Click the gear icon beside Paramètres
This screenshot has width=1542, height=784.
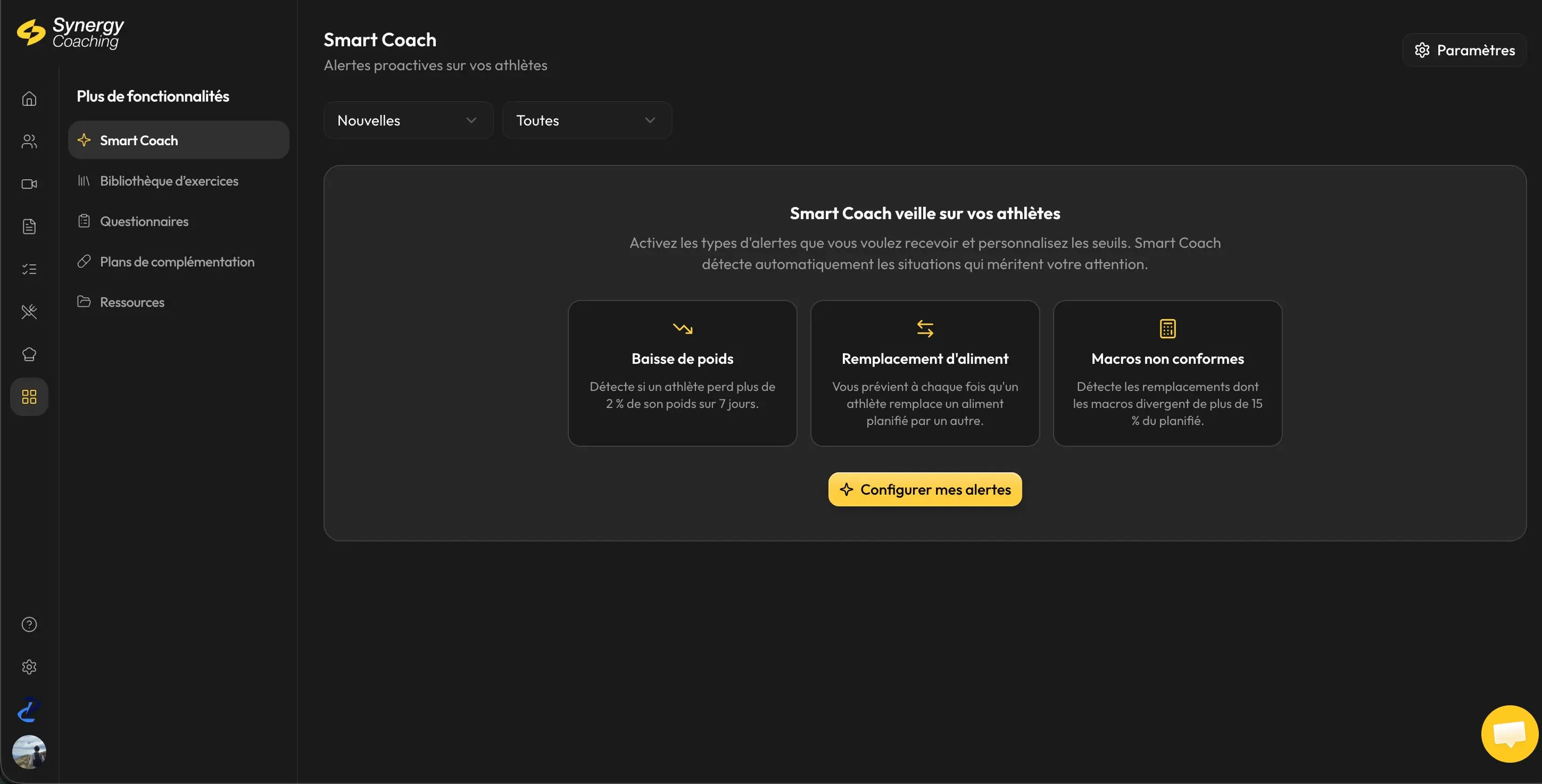1422,51
